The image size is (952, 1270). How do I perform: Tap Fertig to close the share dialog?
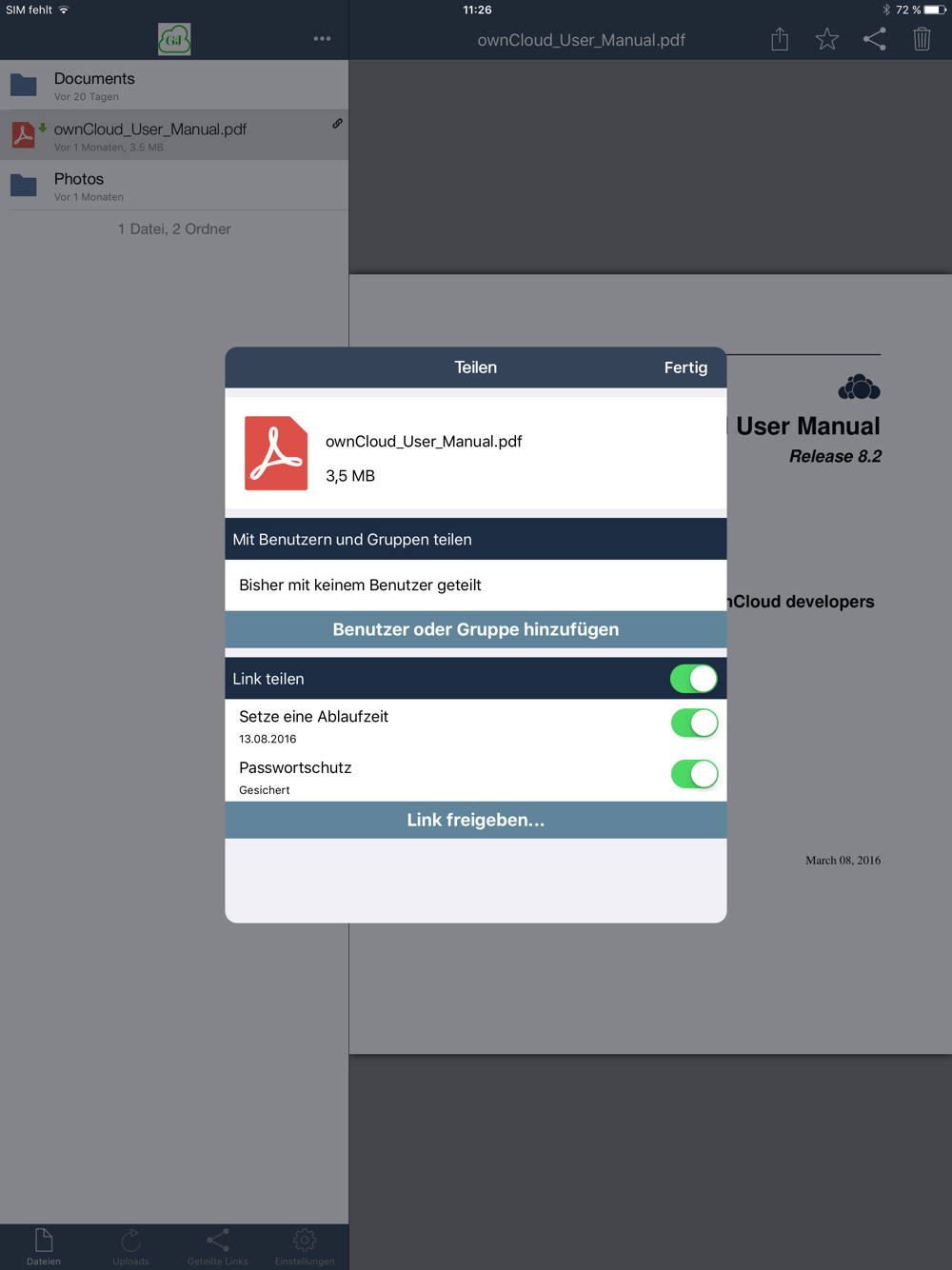pyautogui.click(x=685, y=367)
